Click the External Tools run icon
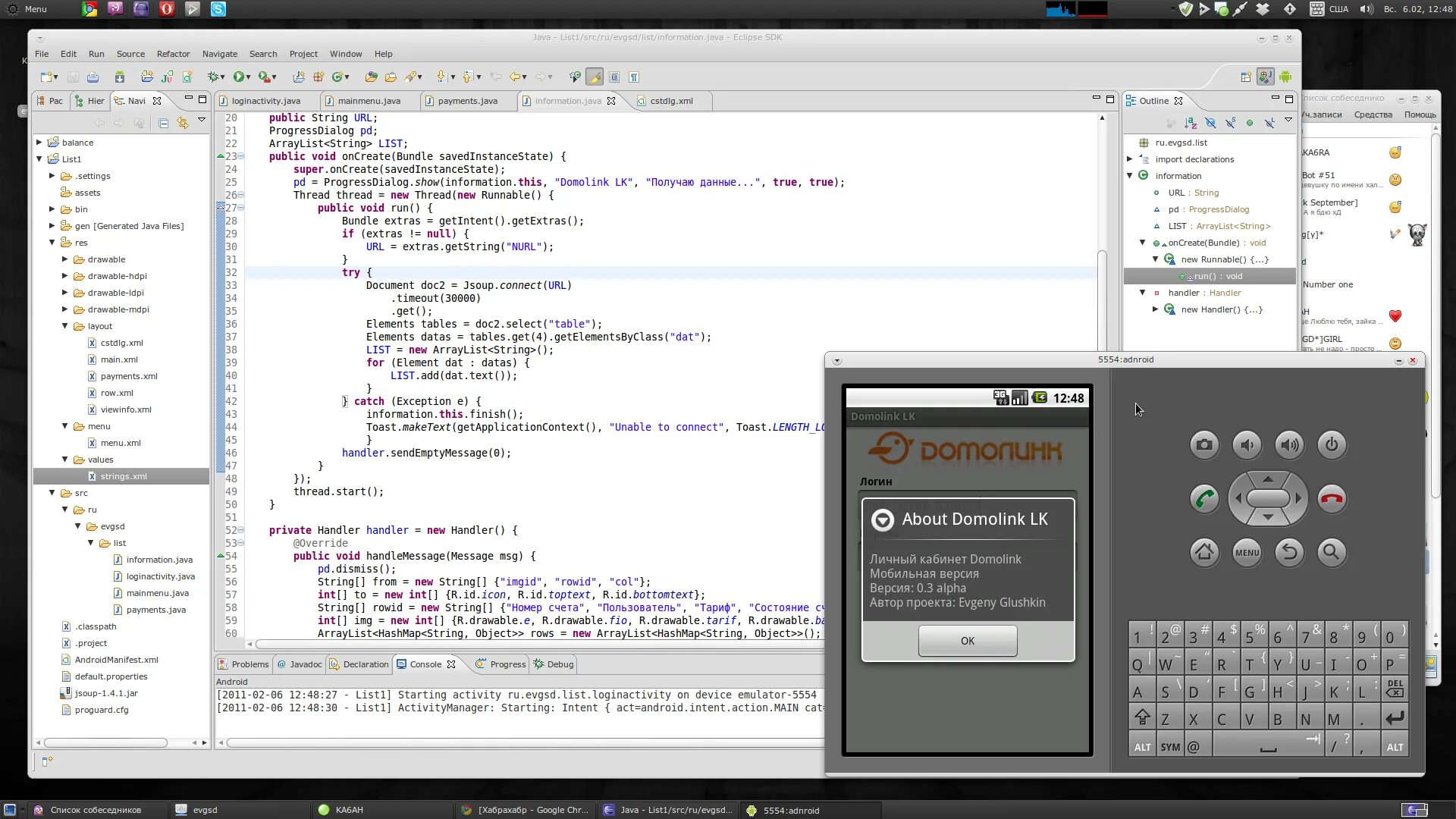Viewport: 1456px width, 819px height. tap(264, 77)
